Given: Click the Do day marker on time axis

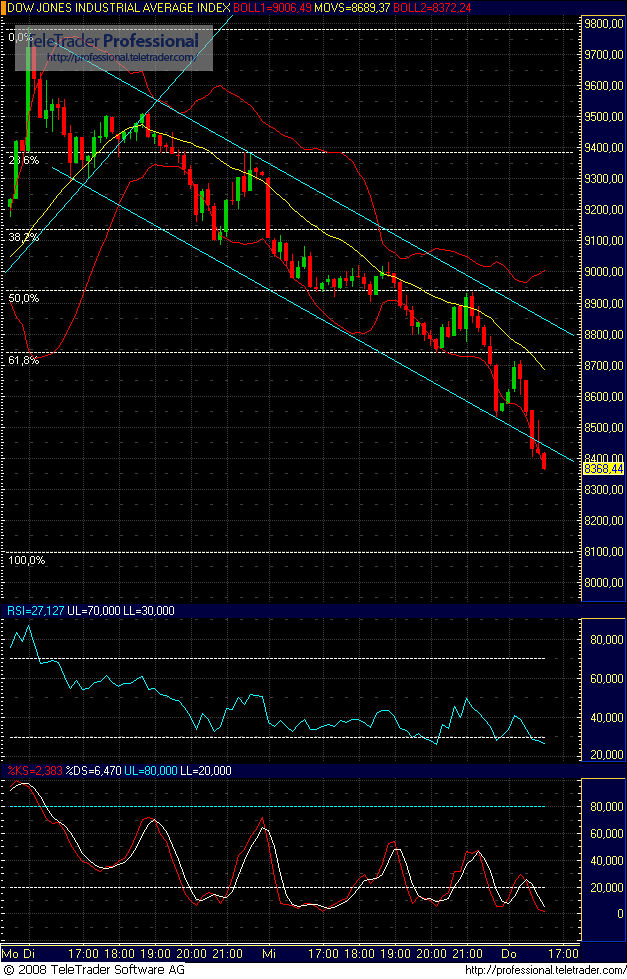Looking at the screenshot, I should click(510, 953).
